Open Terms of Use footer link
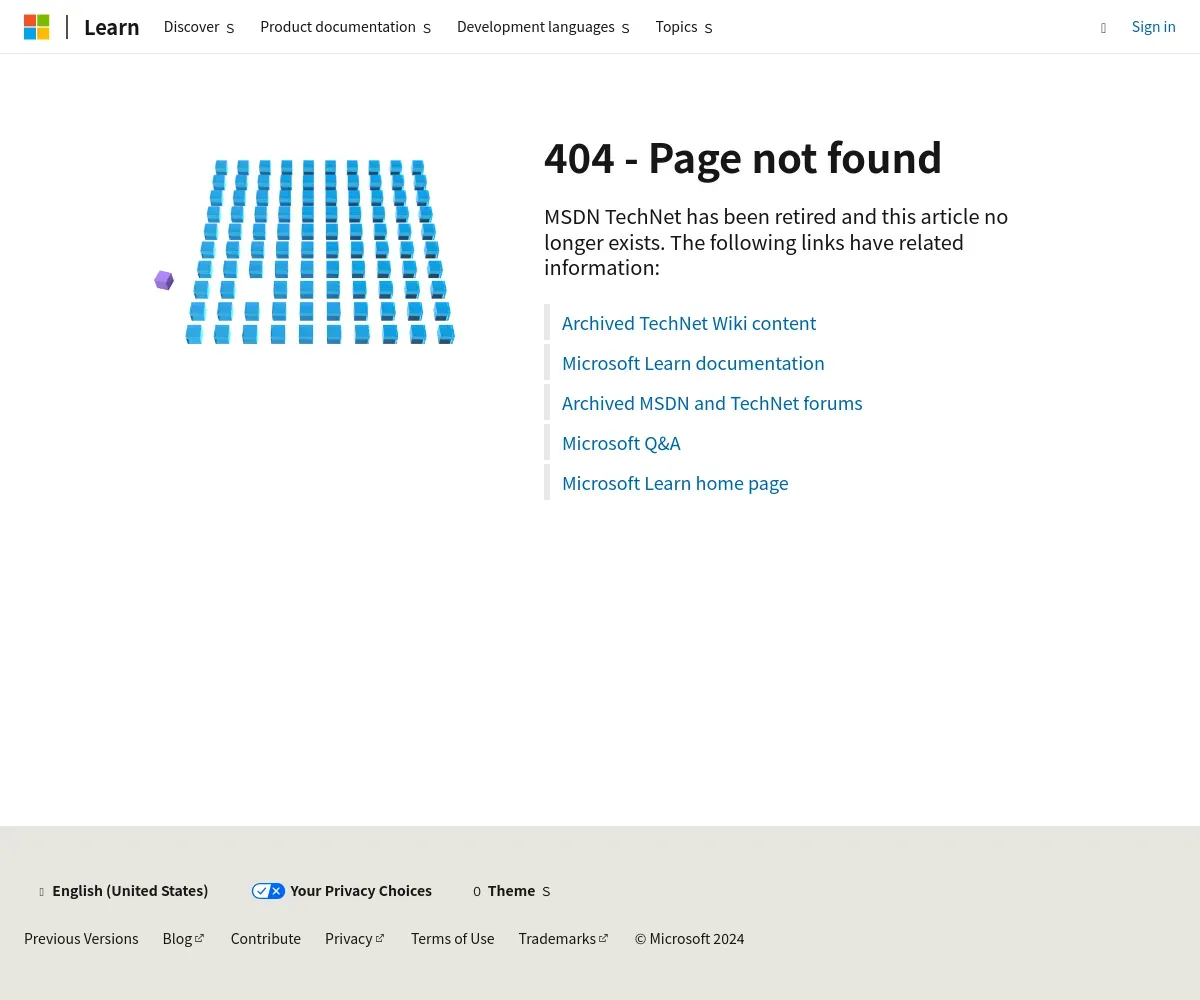1200x1000 pixels. pyautogui.click(x=452, y=939)
